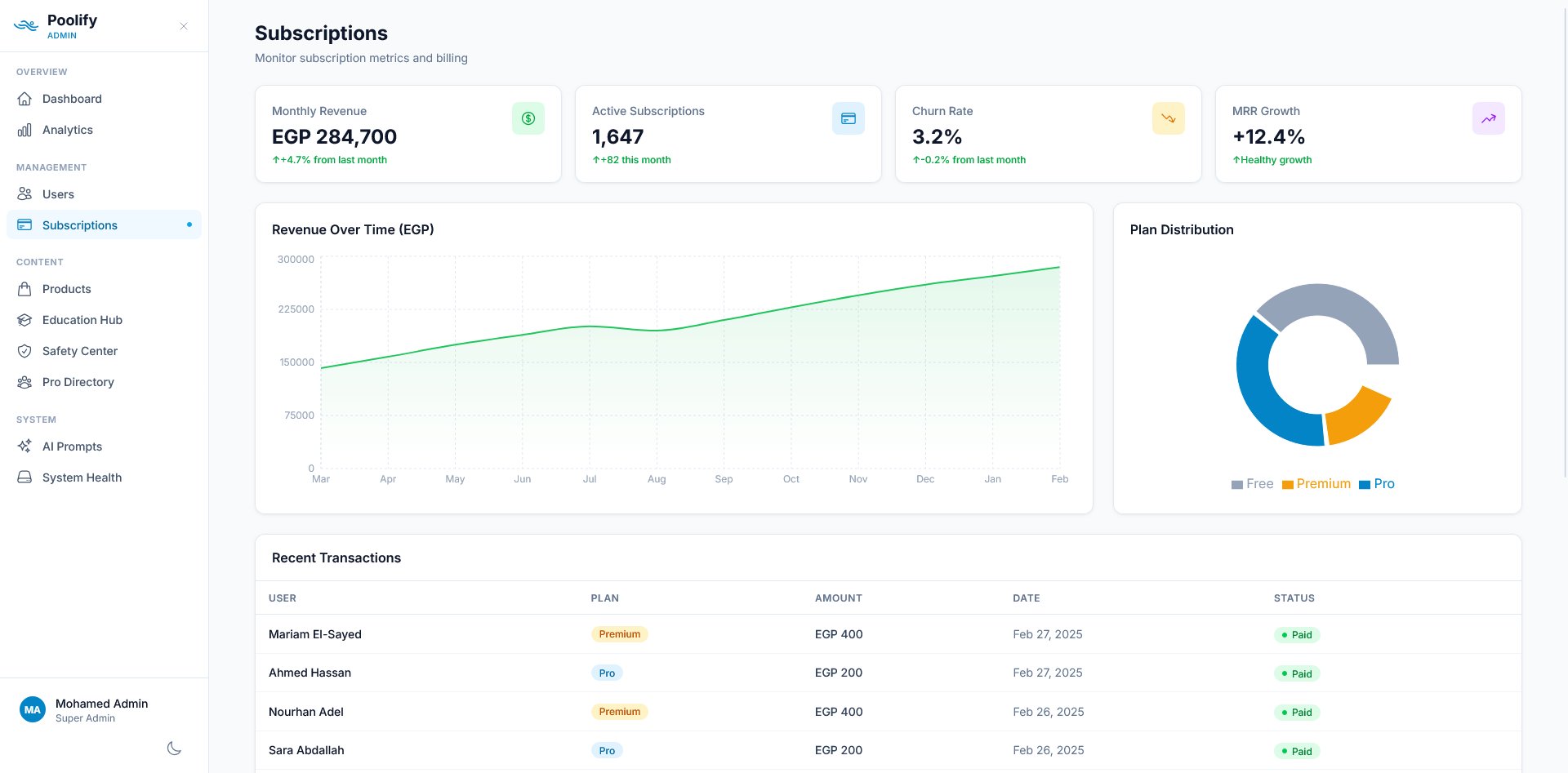Viewport: 1568px width, 773px height.
Task: Open the AI Prompts link
Action: click(x=104, y=446)
